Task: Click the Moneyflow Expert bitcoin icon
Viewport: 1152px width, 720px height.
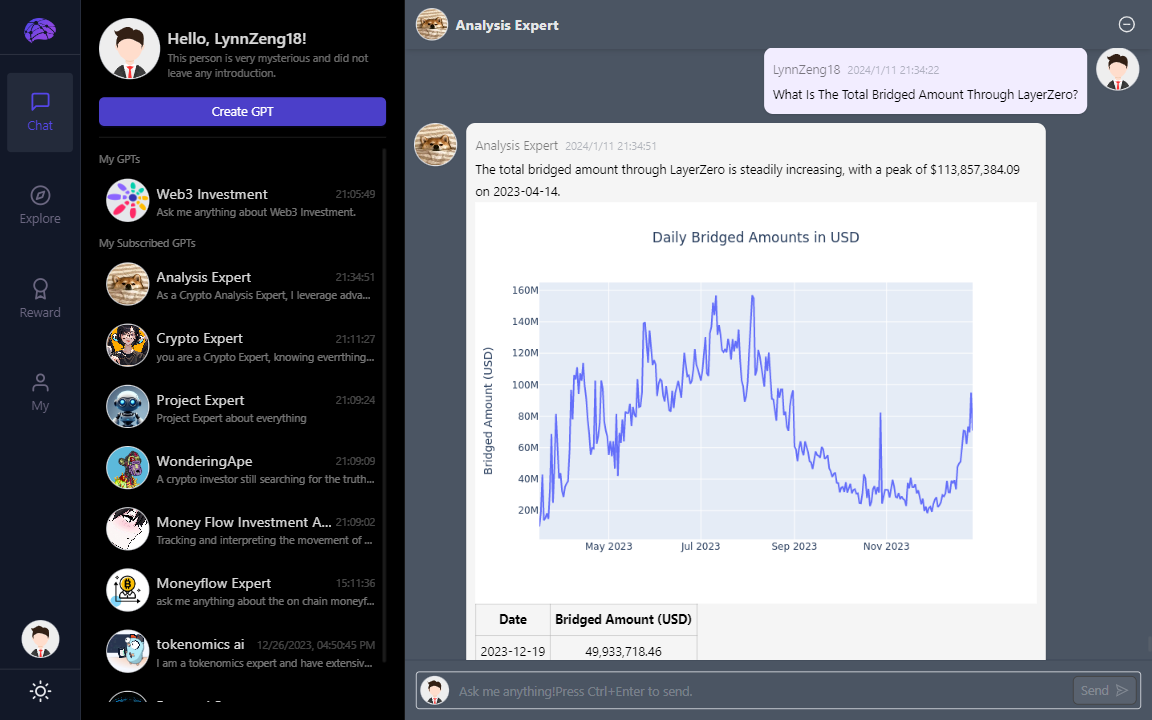Action: tap(127, 590)
